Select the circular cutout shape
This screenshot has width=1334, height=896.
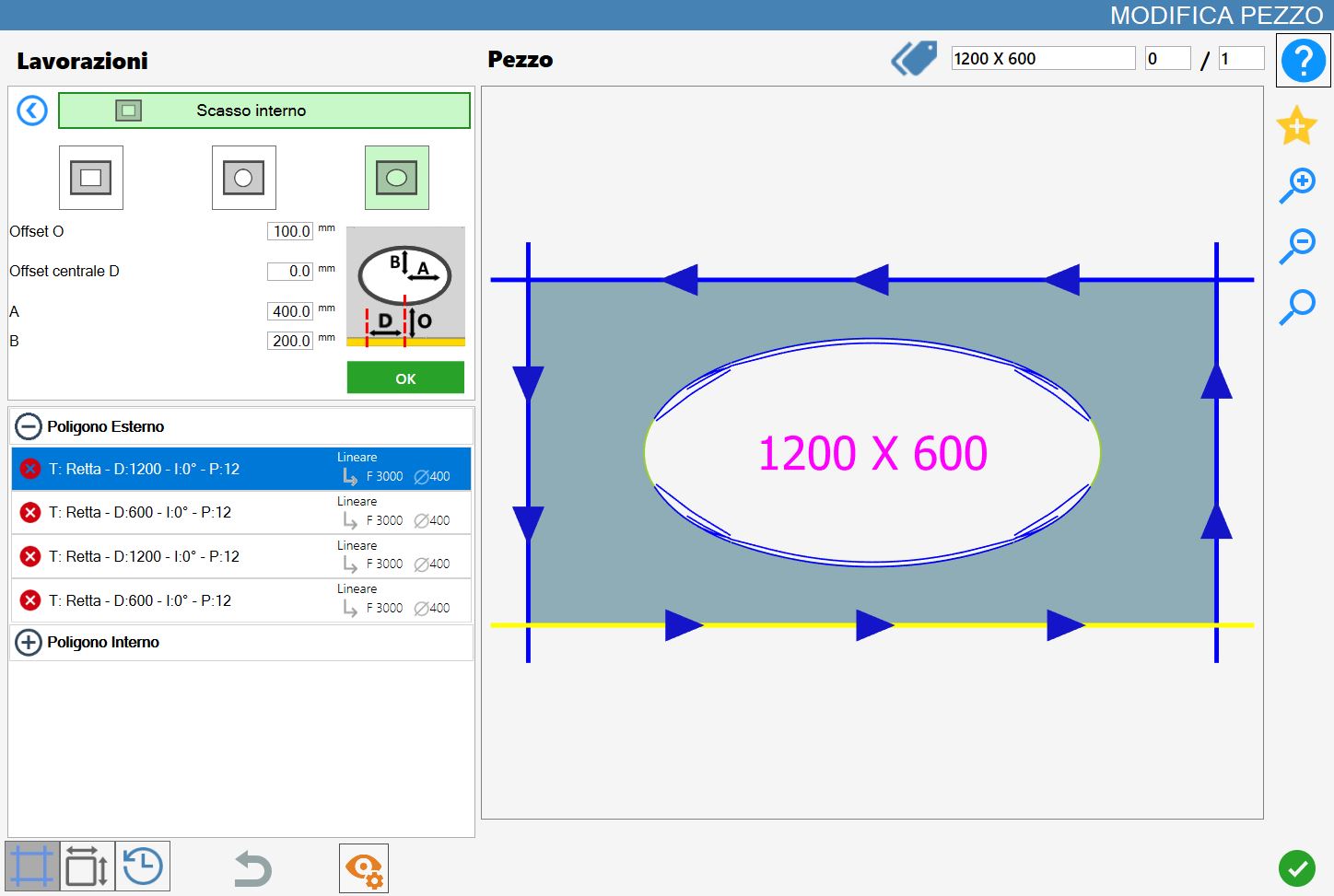[244, 178]
